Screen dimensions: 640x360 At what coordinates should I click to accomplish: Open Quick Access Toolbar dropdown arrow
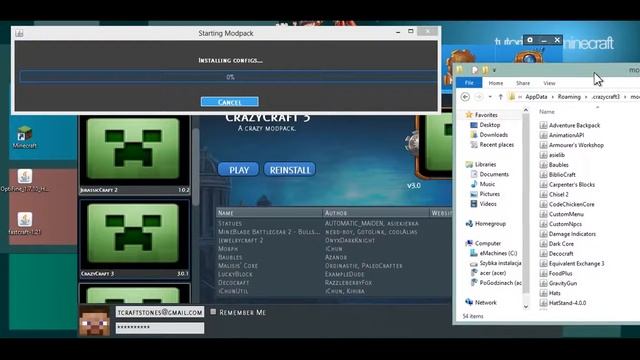494,70
